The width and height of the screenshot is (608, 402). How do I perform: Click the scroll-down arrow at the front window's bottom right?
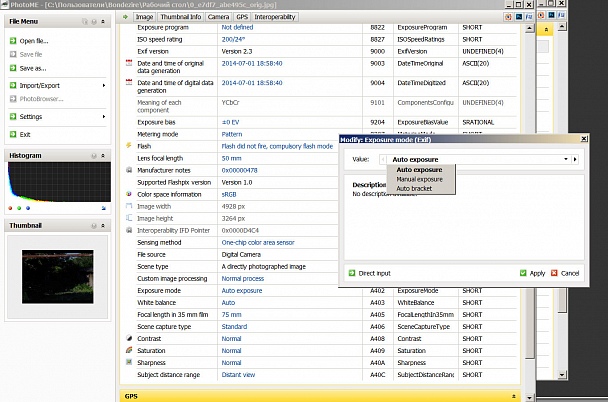click(529, 398)
